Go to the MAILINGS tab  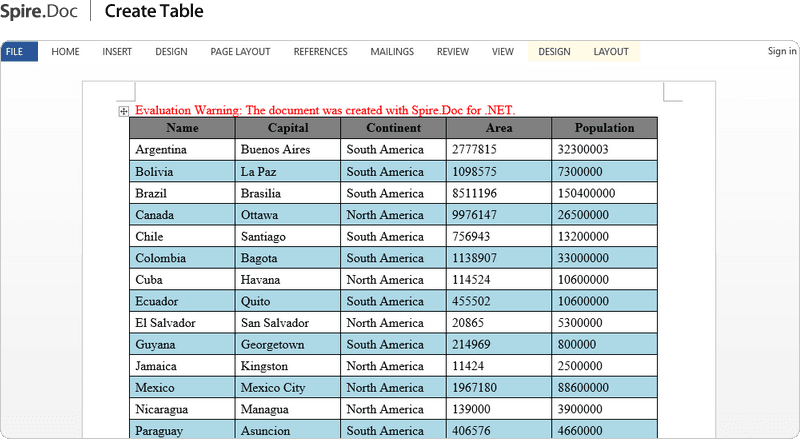(x=392, y=52)
